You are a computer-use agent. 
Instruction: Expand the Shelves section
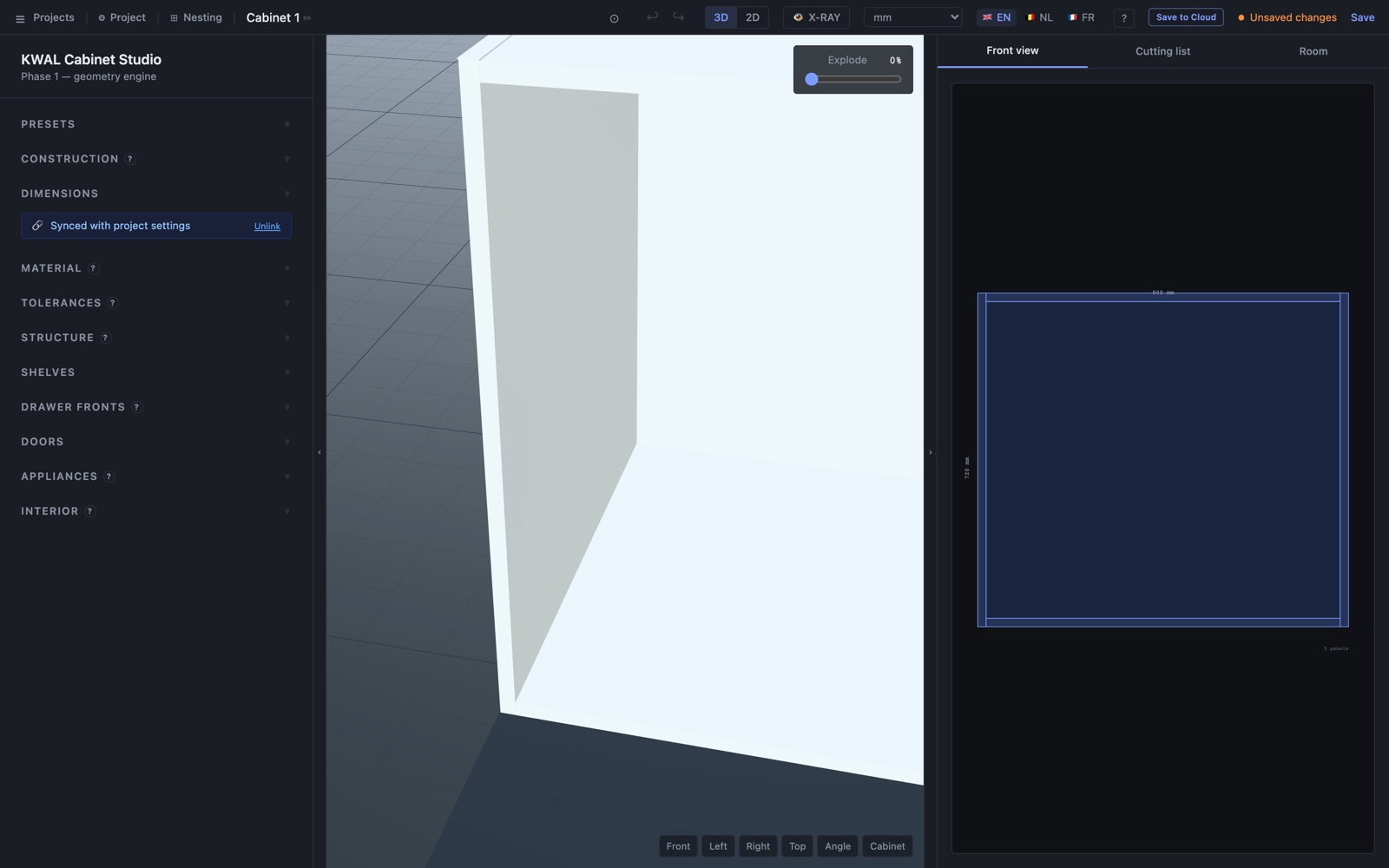coord(156,372)
